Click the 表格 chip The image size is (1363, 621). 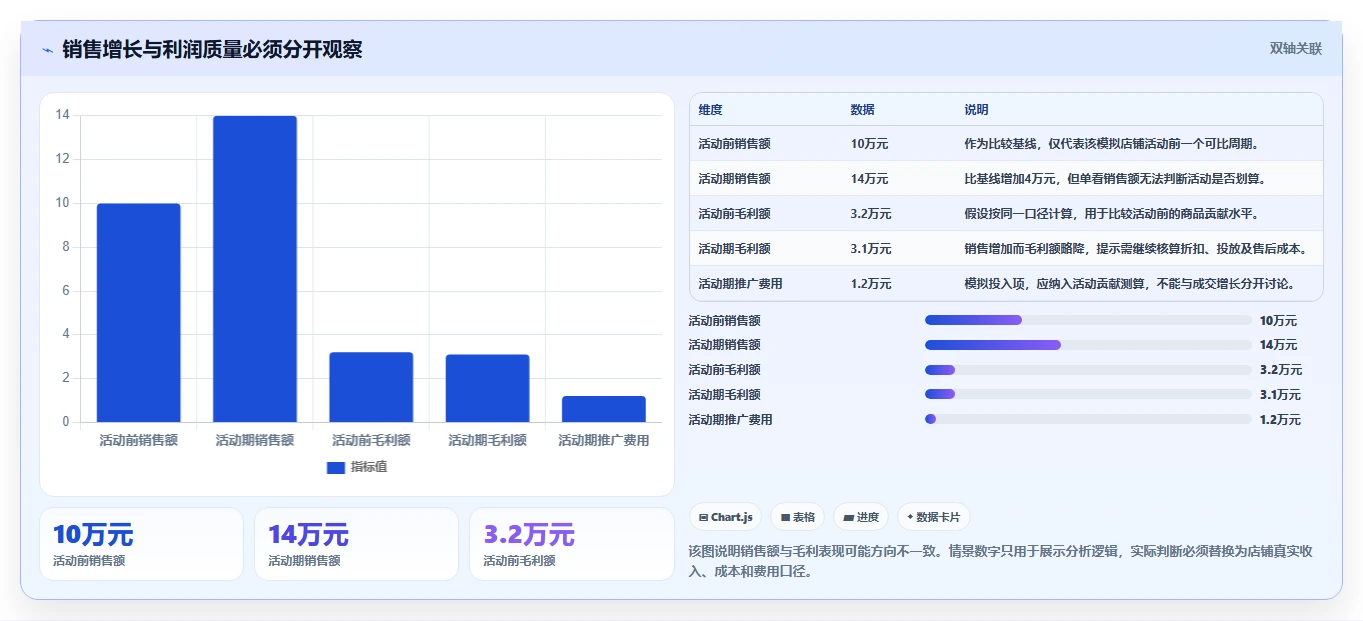(797, 517)
